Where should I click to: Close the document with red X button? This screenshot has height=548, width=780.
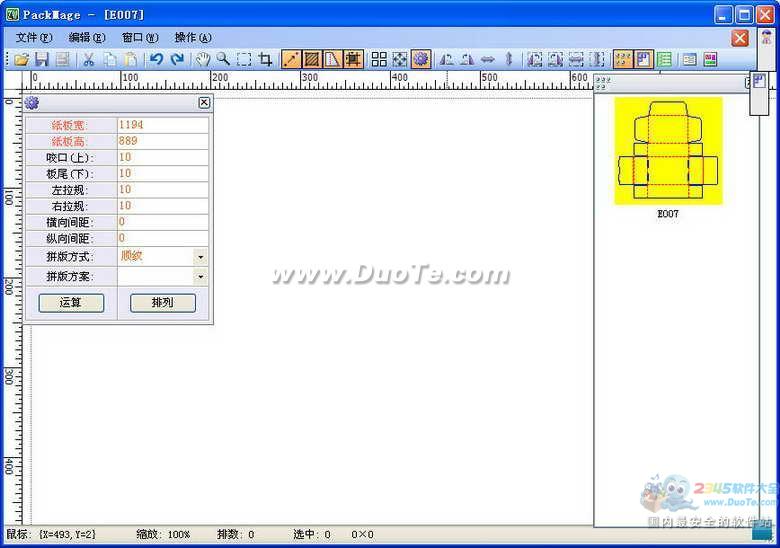click(x=740, y=38)
